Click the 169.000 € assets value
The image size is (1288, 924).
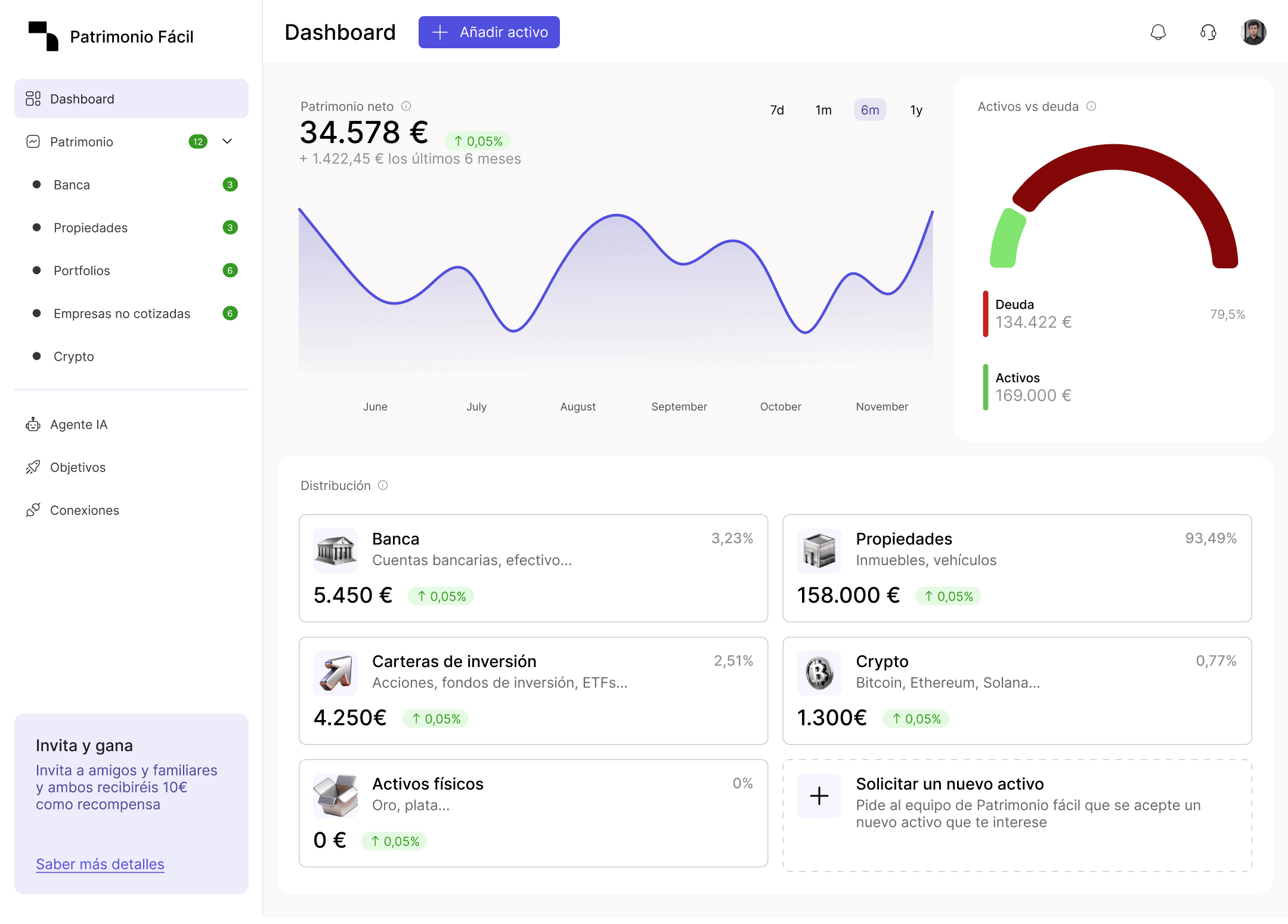(x=1033, y=396)
